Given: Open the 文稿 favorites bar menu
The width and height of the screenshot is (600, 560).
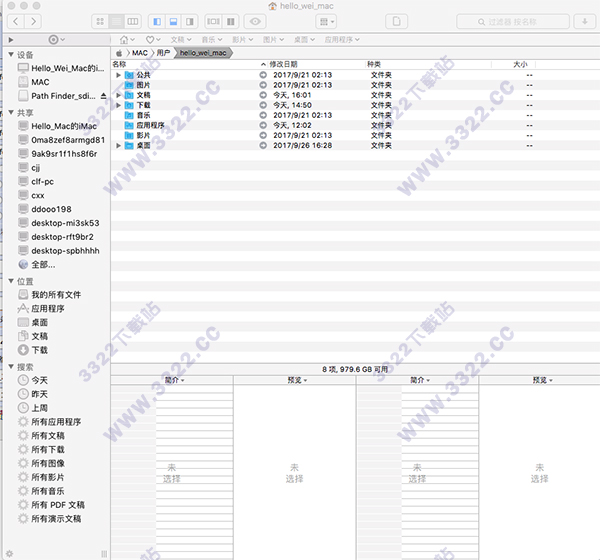Looking at the screenshot, I should (x=180, y=39).
